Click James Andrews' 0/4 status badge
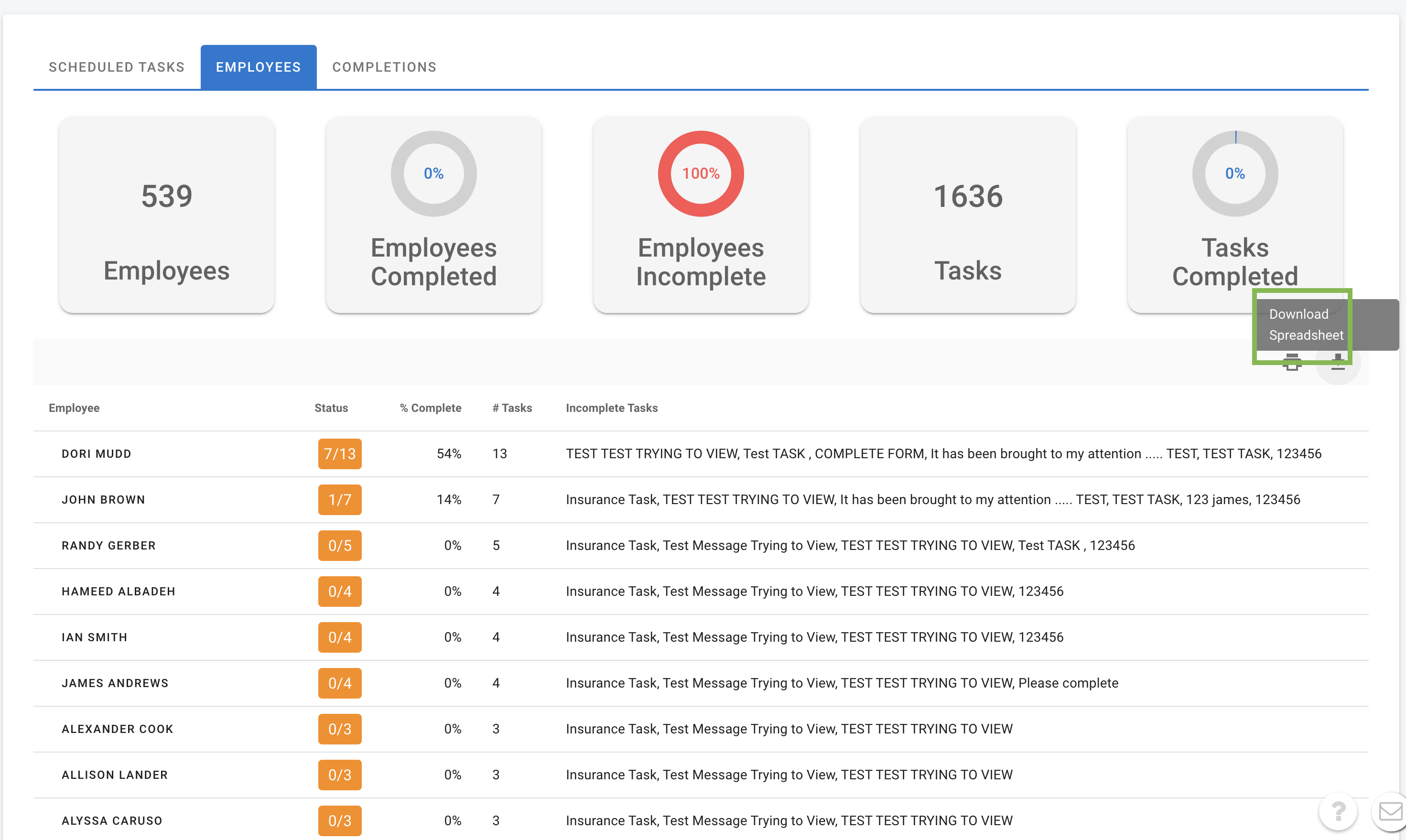The width and height of the screenshot is (1406, 840). tap(340, 683)
